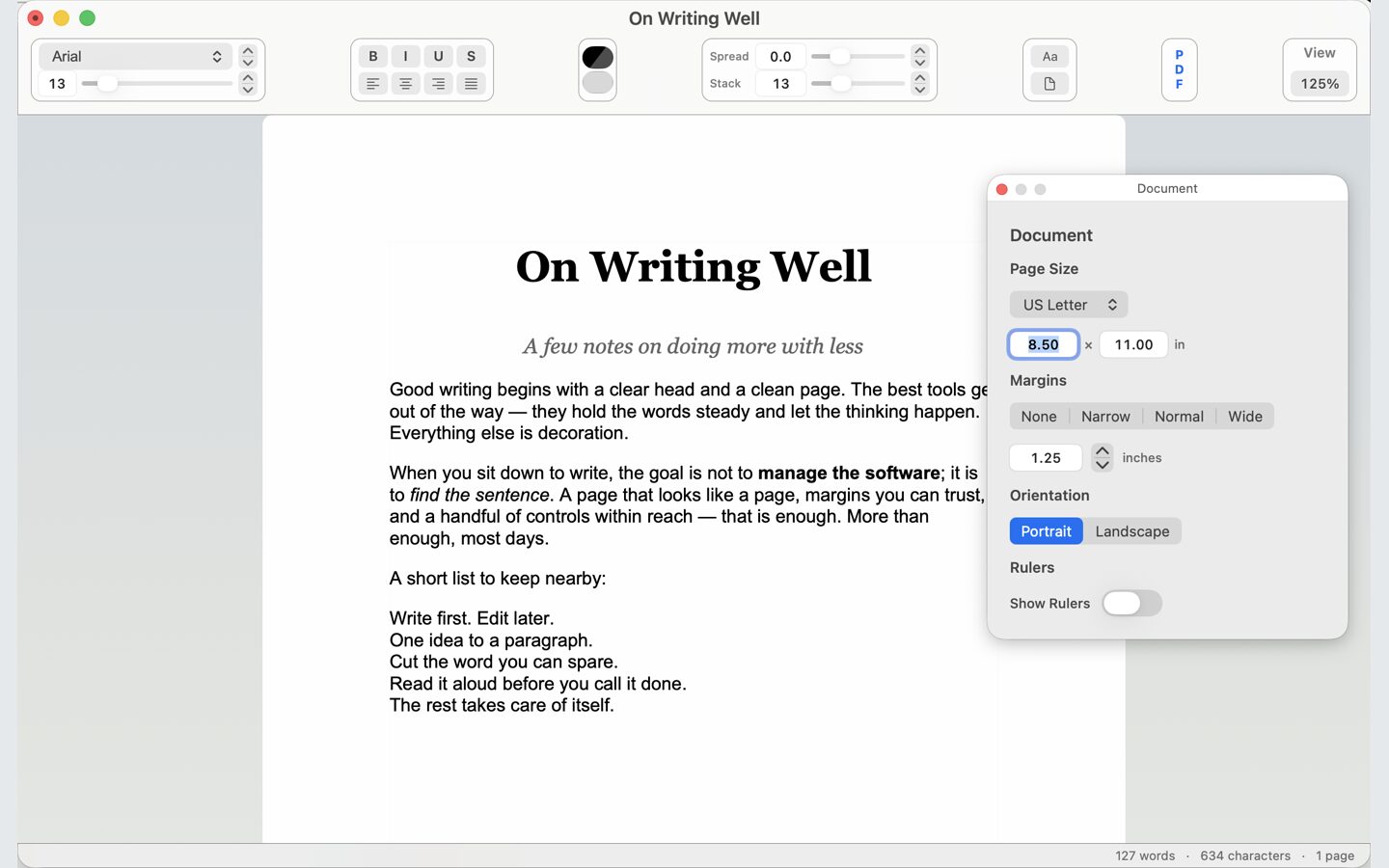Click the line "Write first. Edit later."

point(472,618)
